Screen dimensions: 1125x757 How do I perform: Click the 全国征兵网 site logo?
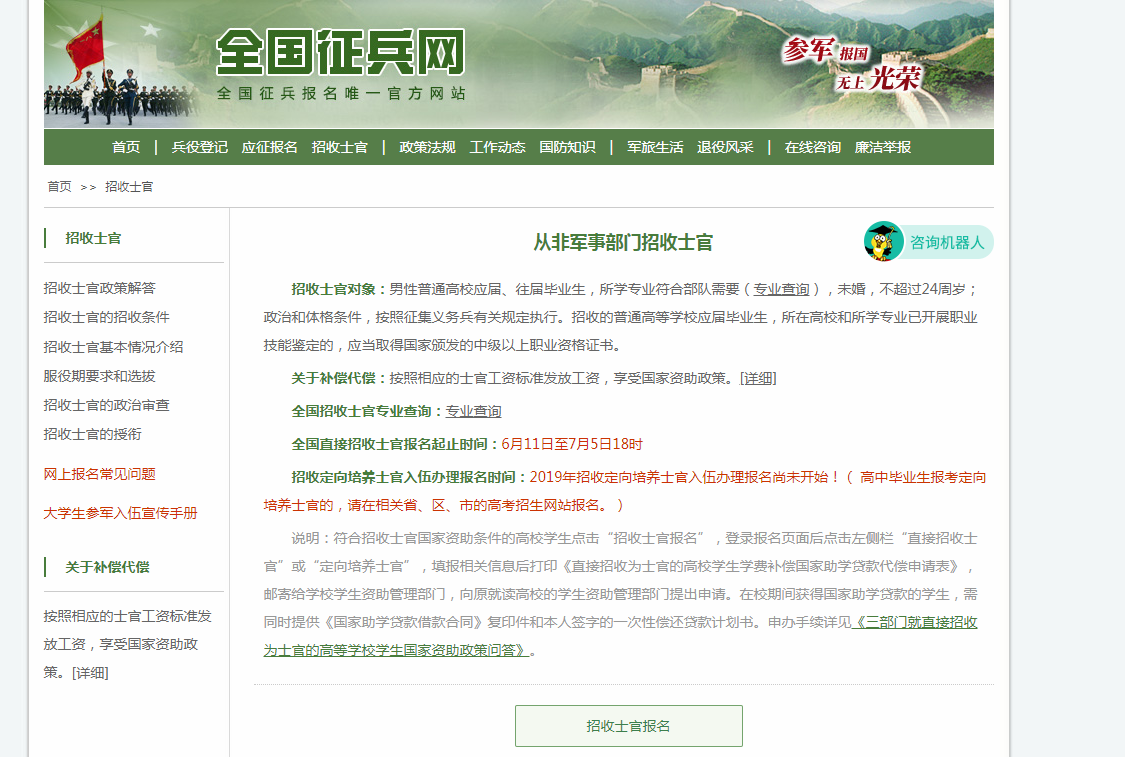pos(341,52)
